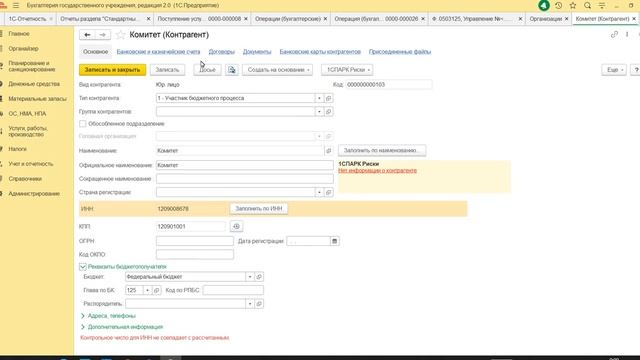Screen dimensions: 640x360
Task: Copy link to this form icon
Action: (614, 35)
